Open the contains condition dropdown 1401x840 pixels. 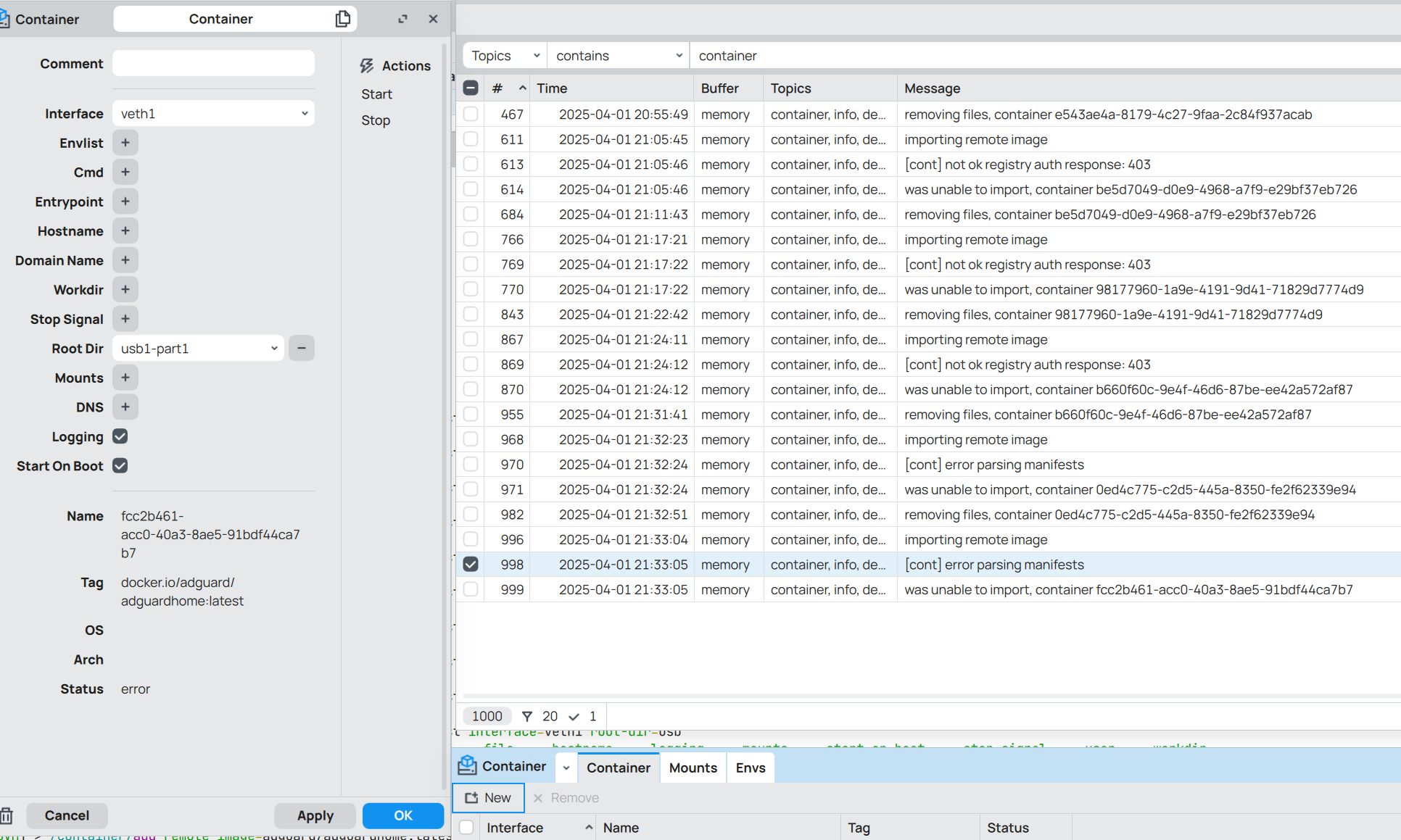tap(618, 56)
